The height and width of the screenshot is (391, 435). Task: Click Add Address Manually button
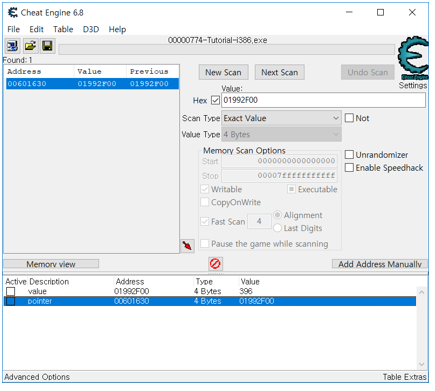click(380, 264)
